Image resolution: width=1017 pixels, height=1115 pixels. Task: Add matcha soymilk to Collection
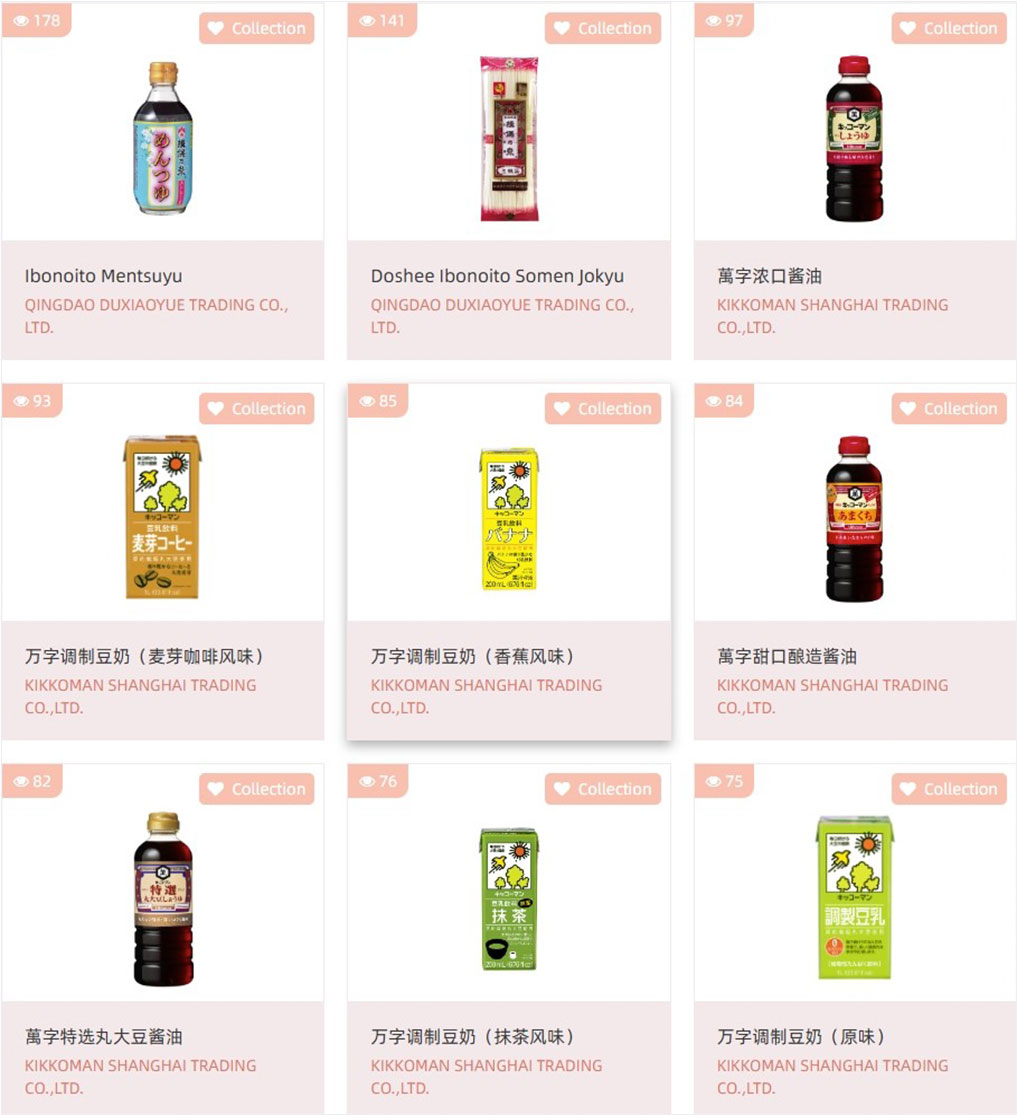click(603, 789)
